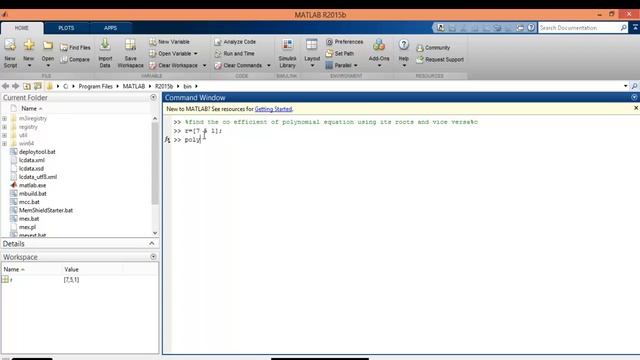Open MATLAB Preferences
640x360 pixels.
[x=344, y=42]
